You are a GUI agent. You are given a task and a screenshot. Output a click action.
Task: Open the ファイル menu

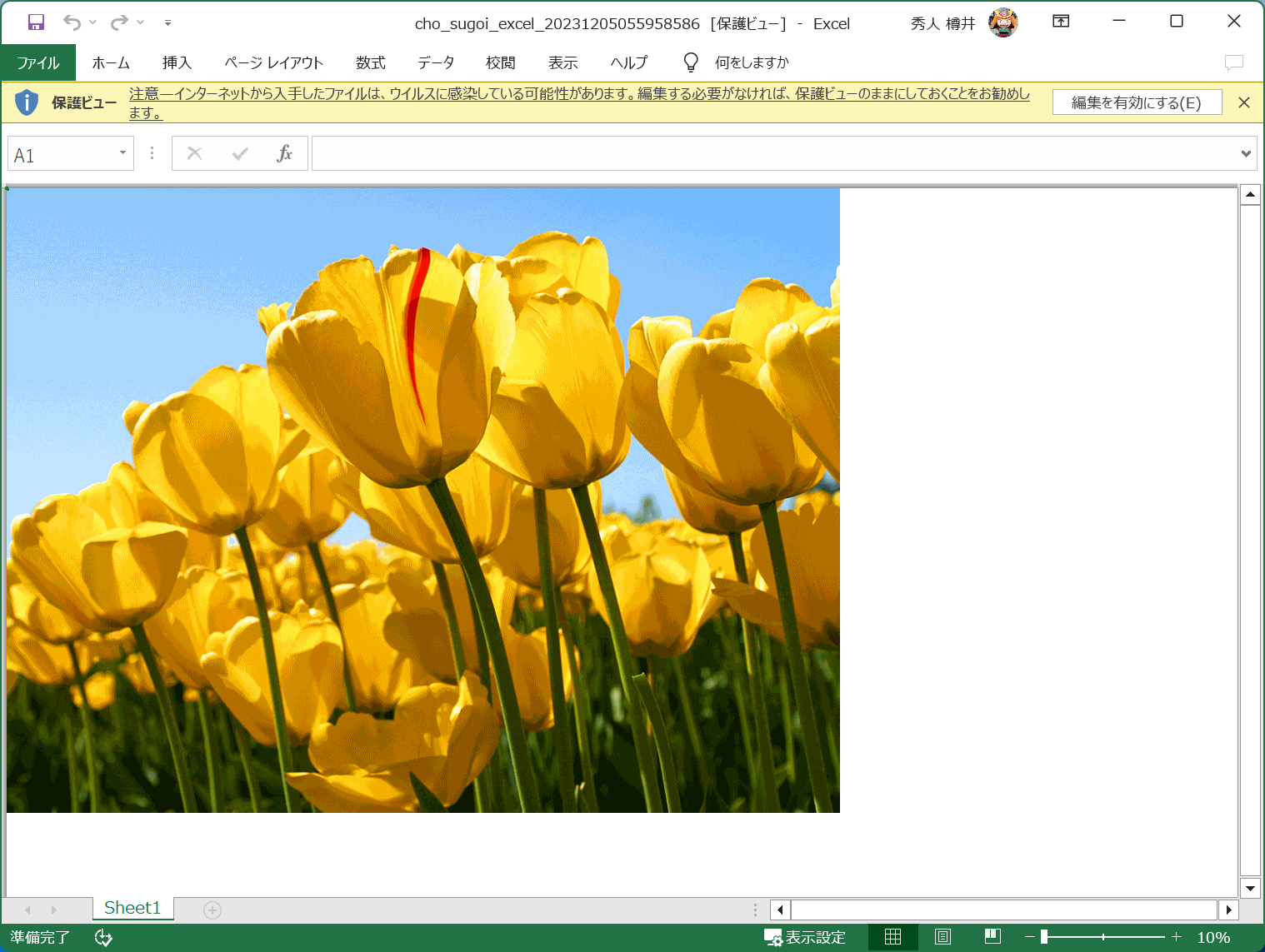(x=37, y=62)
